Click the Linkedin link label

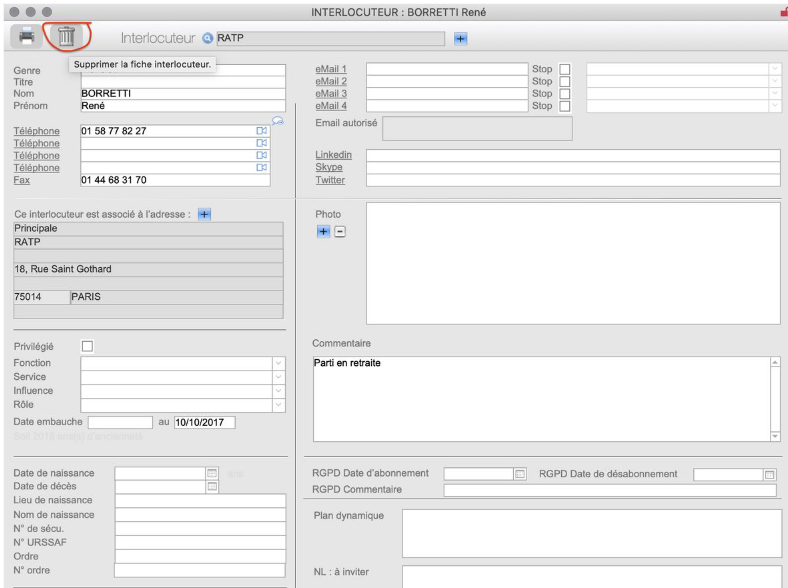point(333,155)
